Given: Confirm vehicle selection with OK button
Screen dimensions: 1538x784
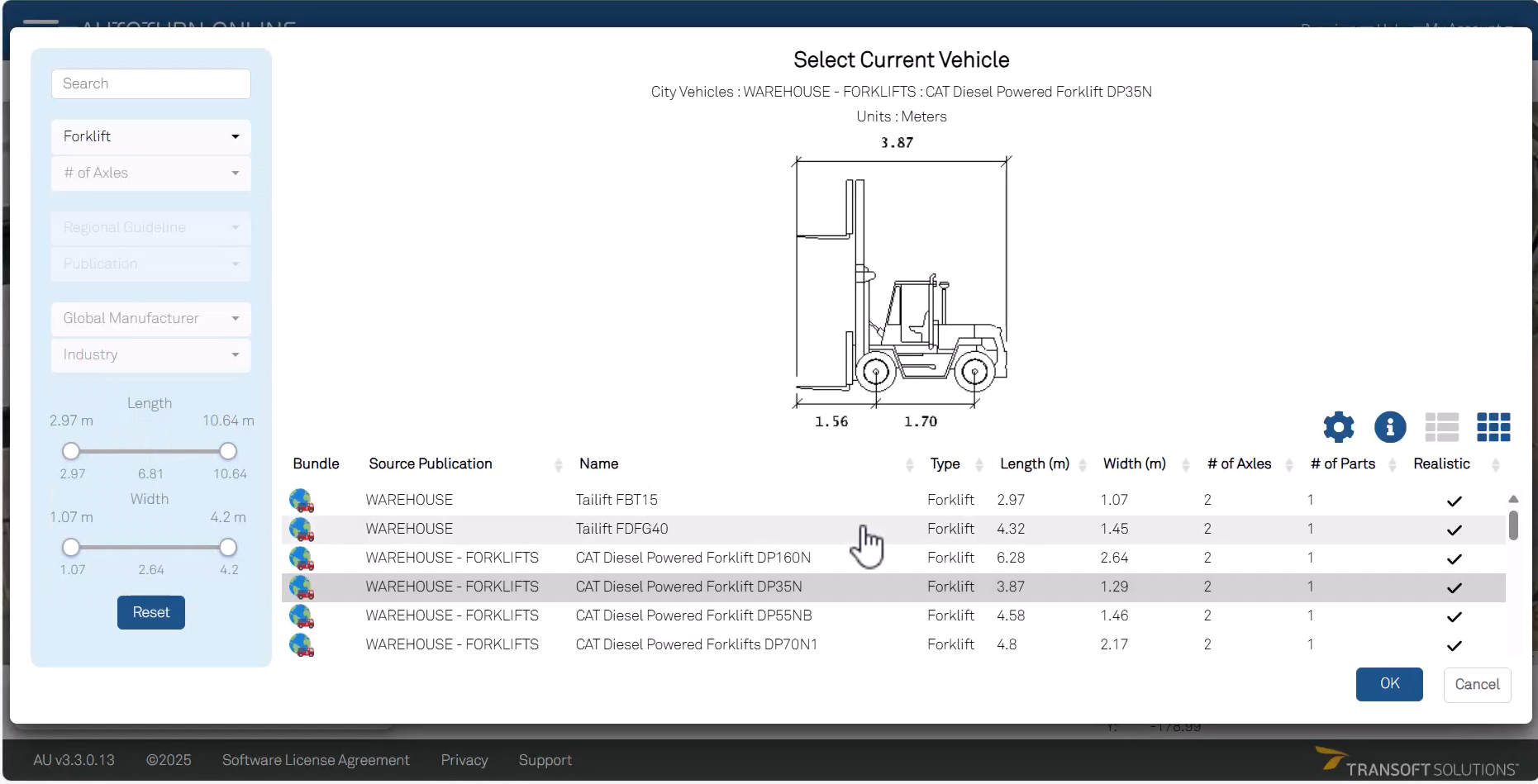Looking at the screenshot, I should tap(1388, 684).
